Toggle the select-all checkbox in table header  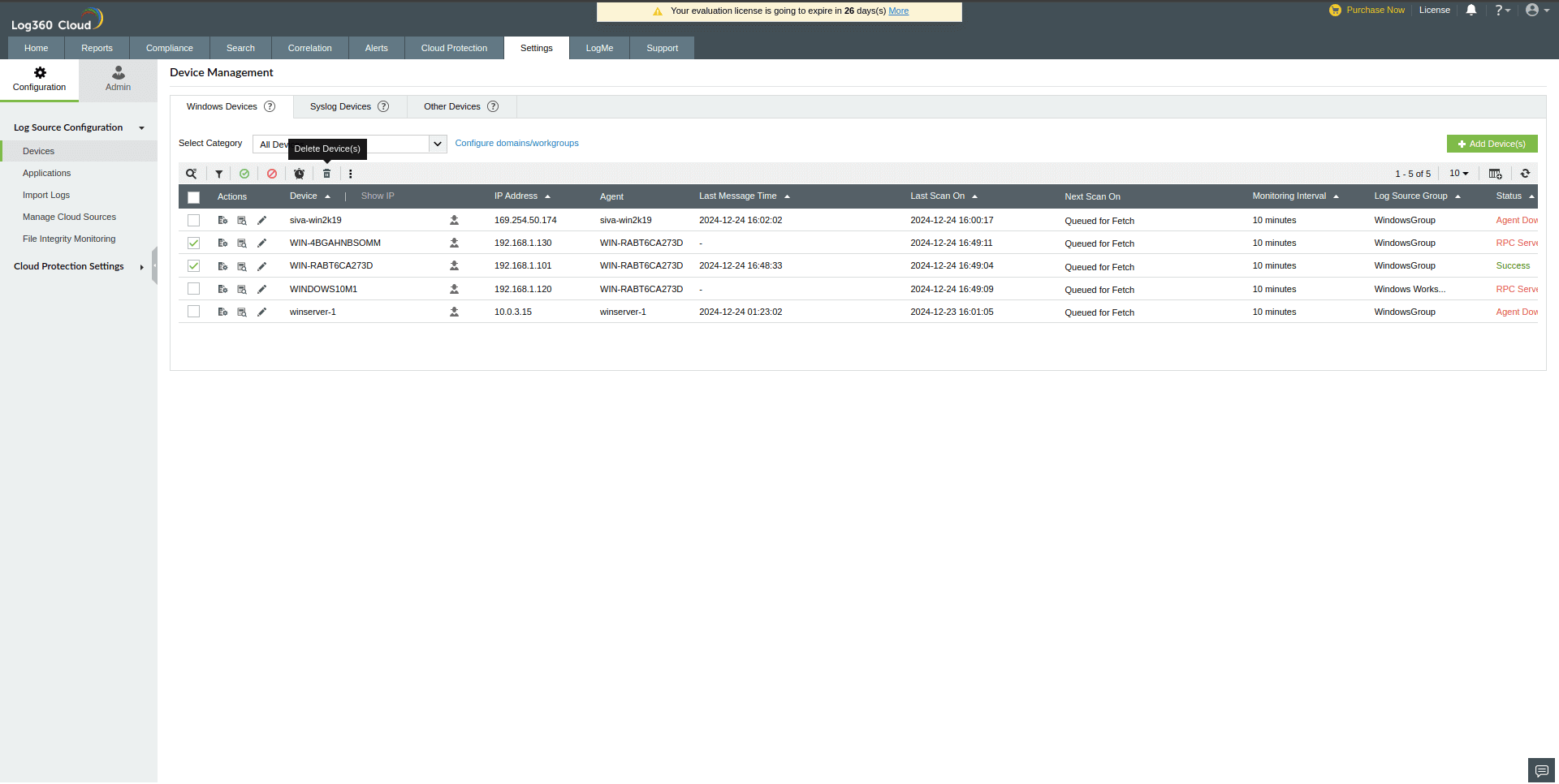click(193, 197)
